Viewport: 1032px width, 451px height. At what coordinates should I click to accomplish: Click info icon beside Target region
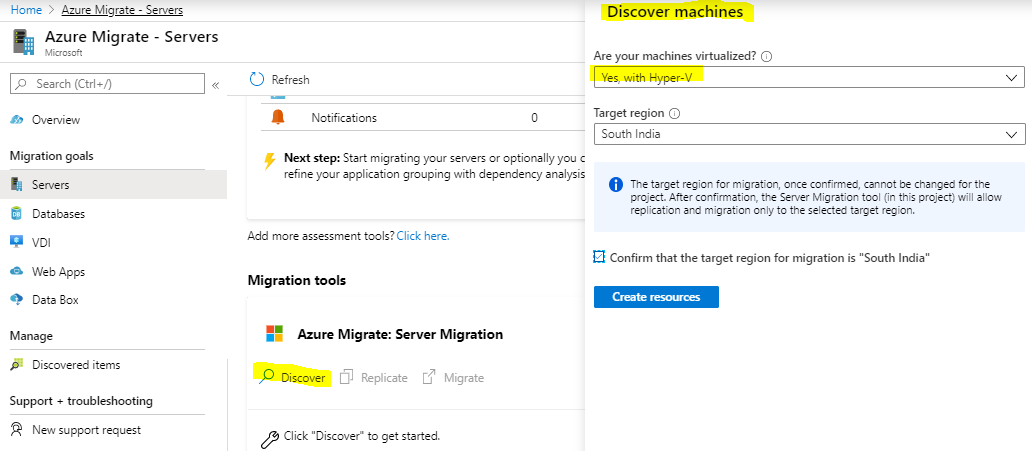click(675, 113)
